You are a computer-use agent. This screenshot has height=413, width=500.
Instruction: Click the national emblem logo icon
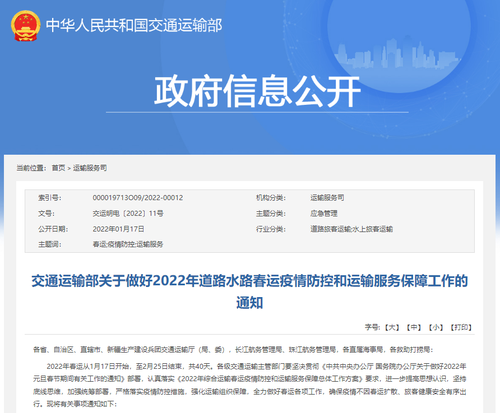click(26, 26)
